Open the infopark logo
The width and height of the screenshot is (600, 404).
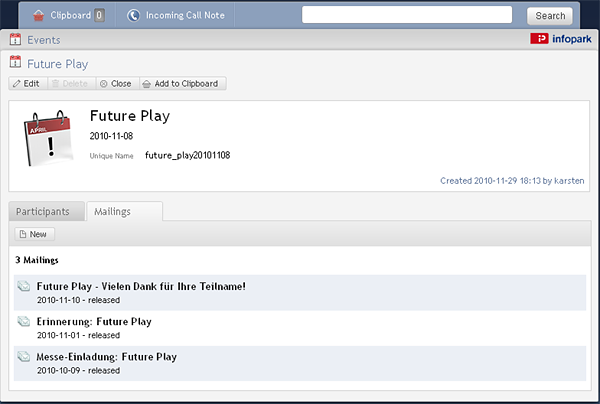561,39
